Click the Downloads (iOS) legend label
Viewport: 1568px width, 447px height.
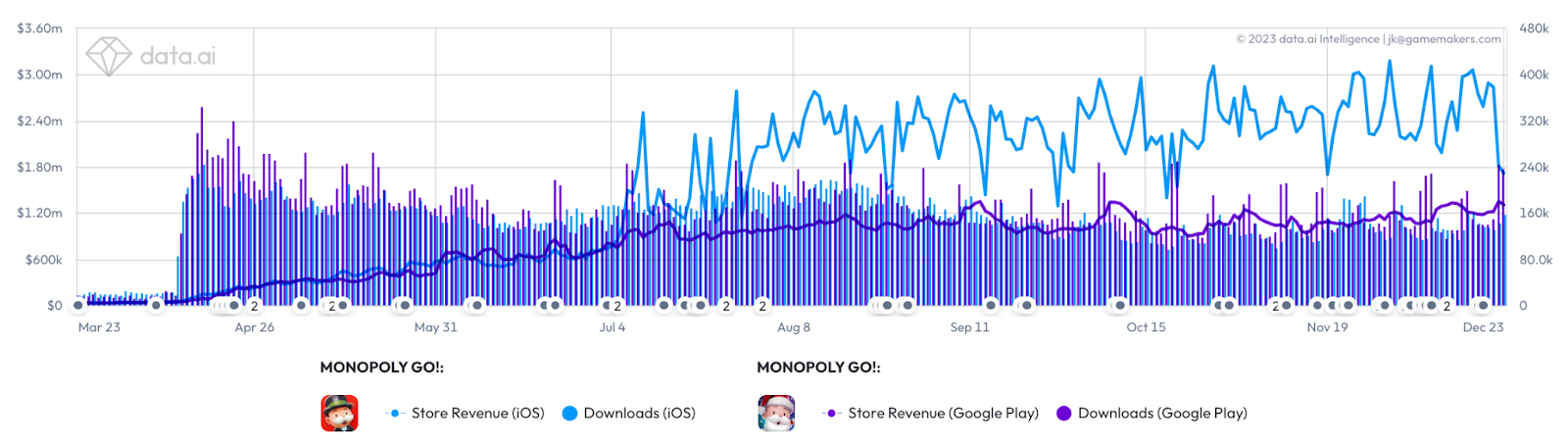pos(640,414)
